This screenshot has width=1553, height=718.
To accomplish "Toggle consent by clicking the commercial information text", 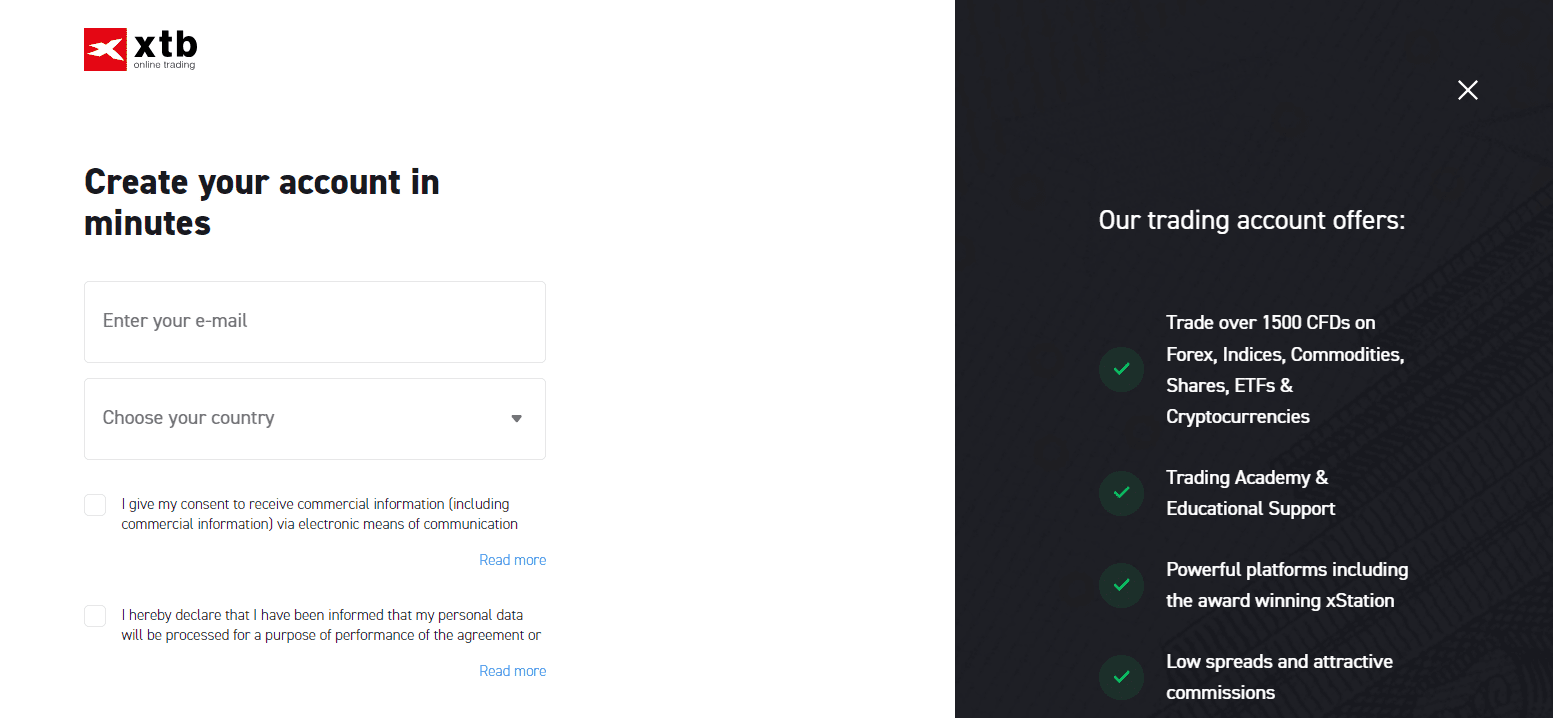I will (320, 514).
